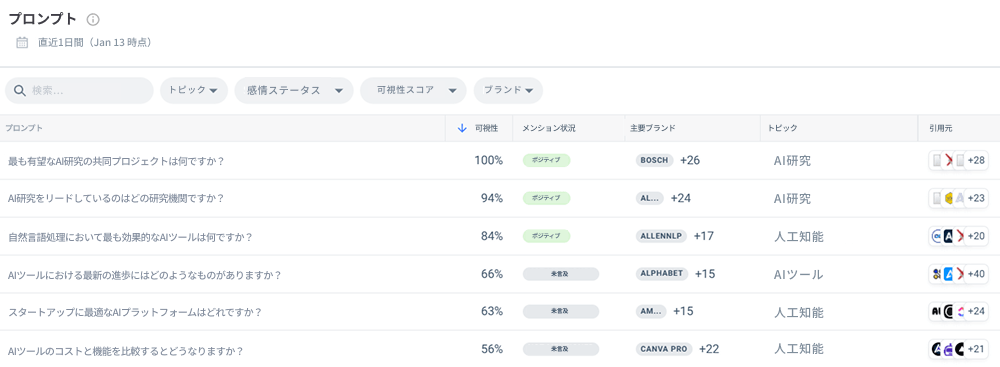Click the AL... brand tag in 94% row

[649, 198]
